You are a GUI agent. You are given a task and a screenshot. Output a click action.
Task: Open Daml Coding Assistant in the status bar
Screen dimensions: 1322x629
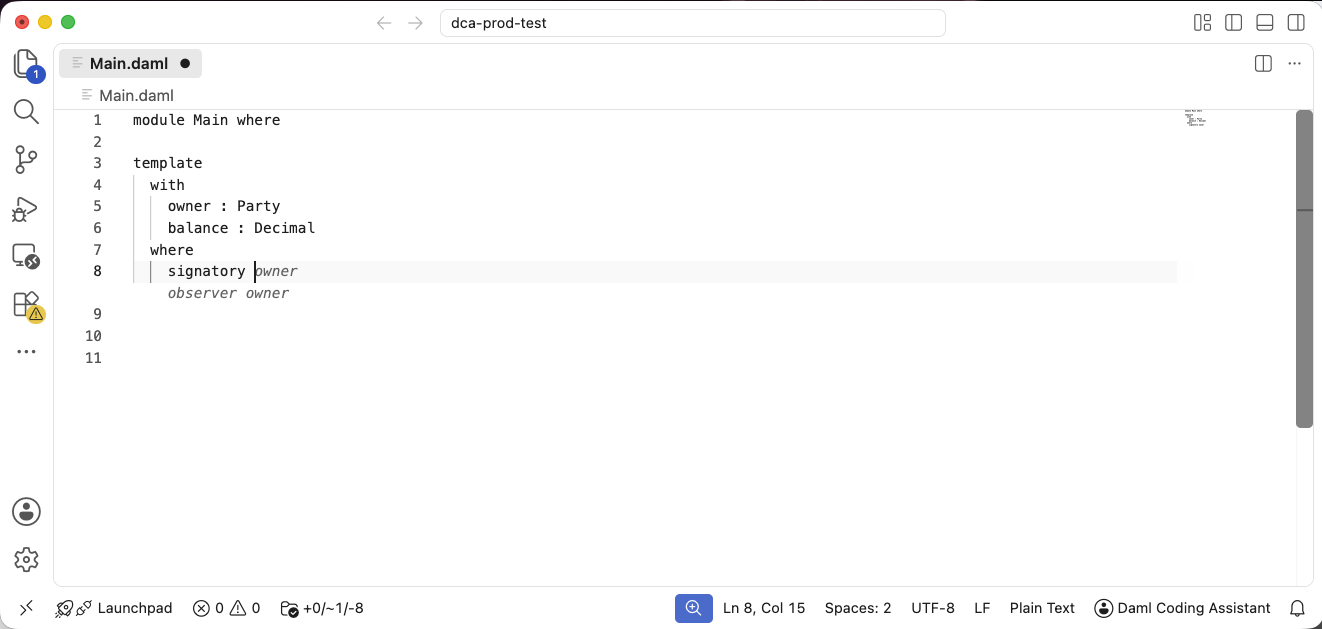coord(1182,608)
